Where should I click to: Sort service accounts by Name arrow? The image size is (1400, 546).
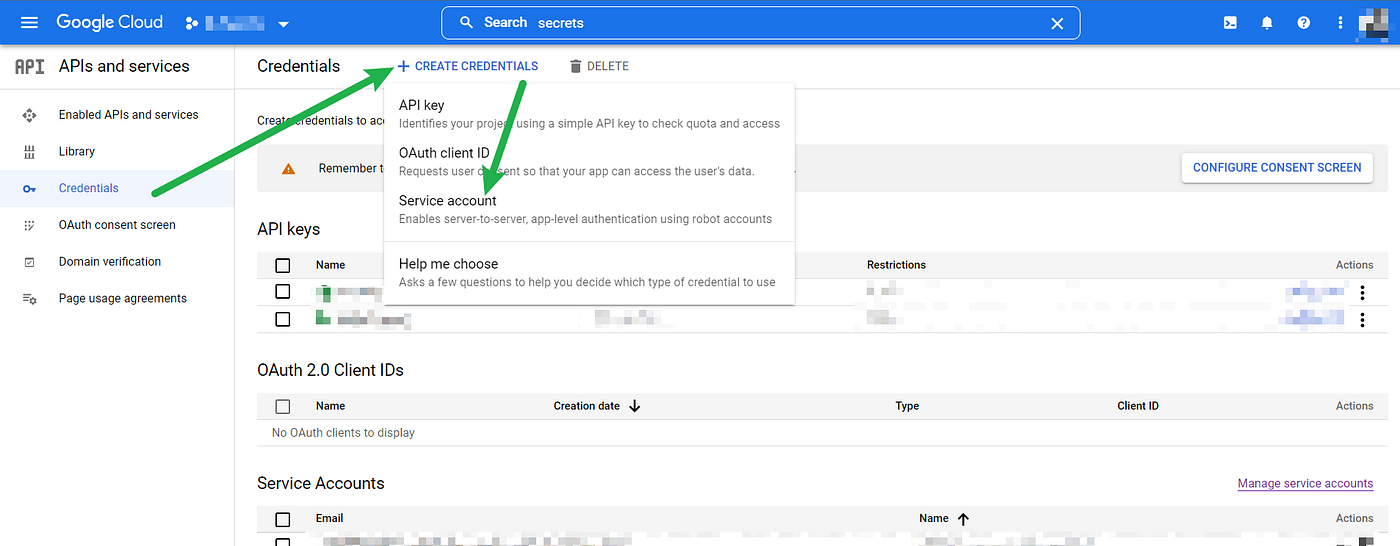pyautogui.click(x=963, y=519)
